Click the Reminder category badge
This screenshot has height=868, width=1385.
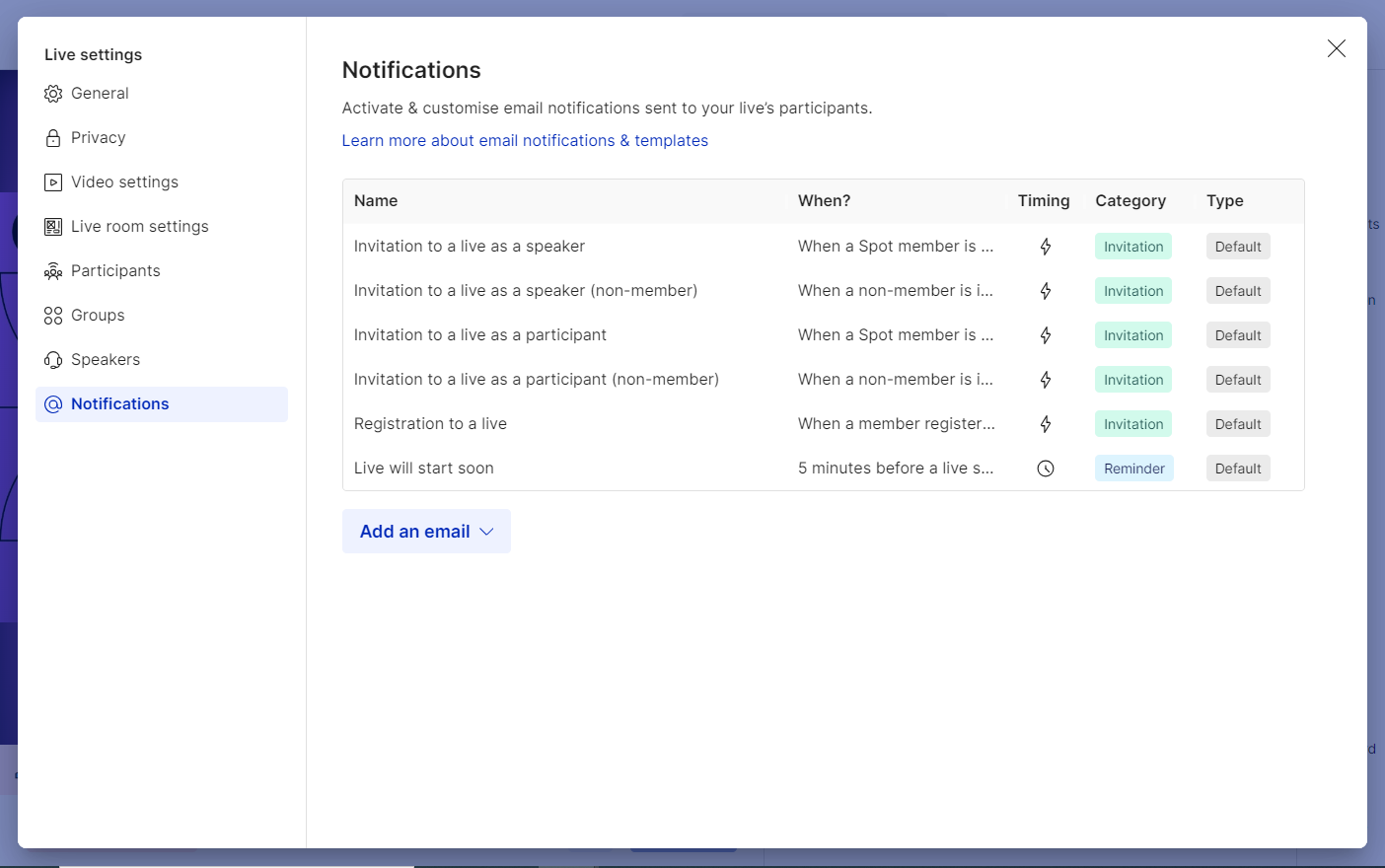click(x=1133, y=469)
